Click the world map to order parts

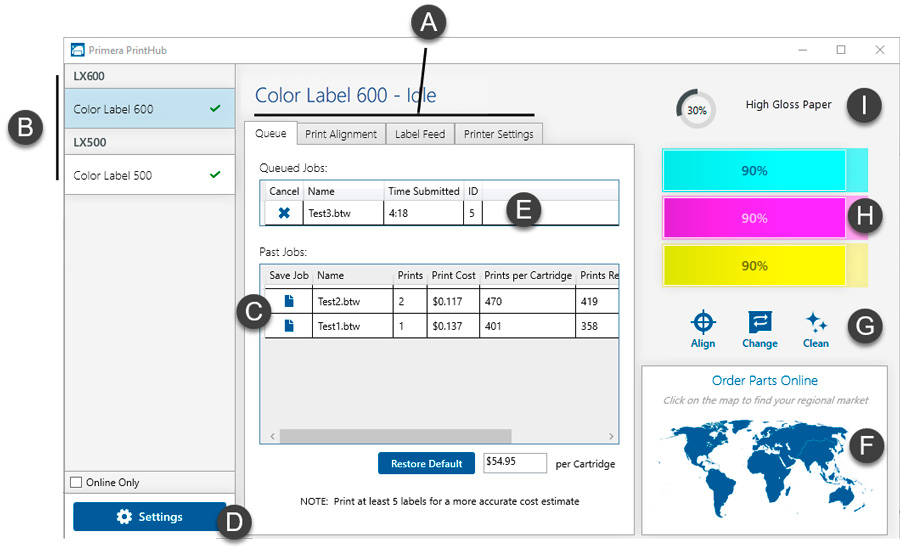[x=765, y=468]
